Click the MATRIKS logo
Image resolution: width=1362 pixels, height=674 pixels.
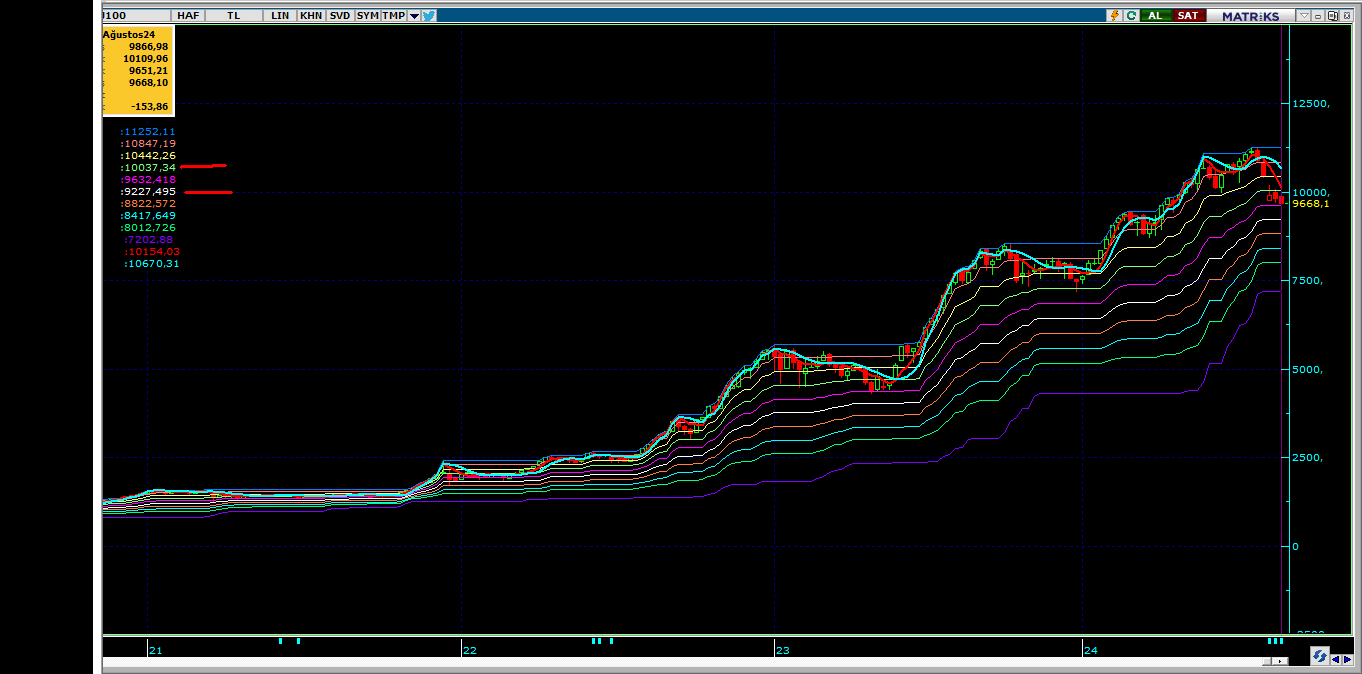(x=1250, y=16)
